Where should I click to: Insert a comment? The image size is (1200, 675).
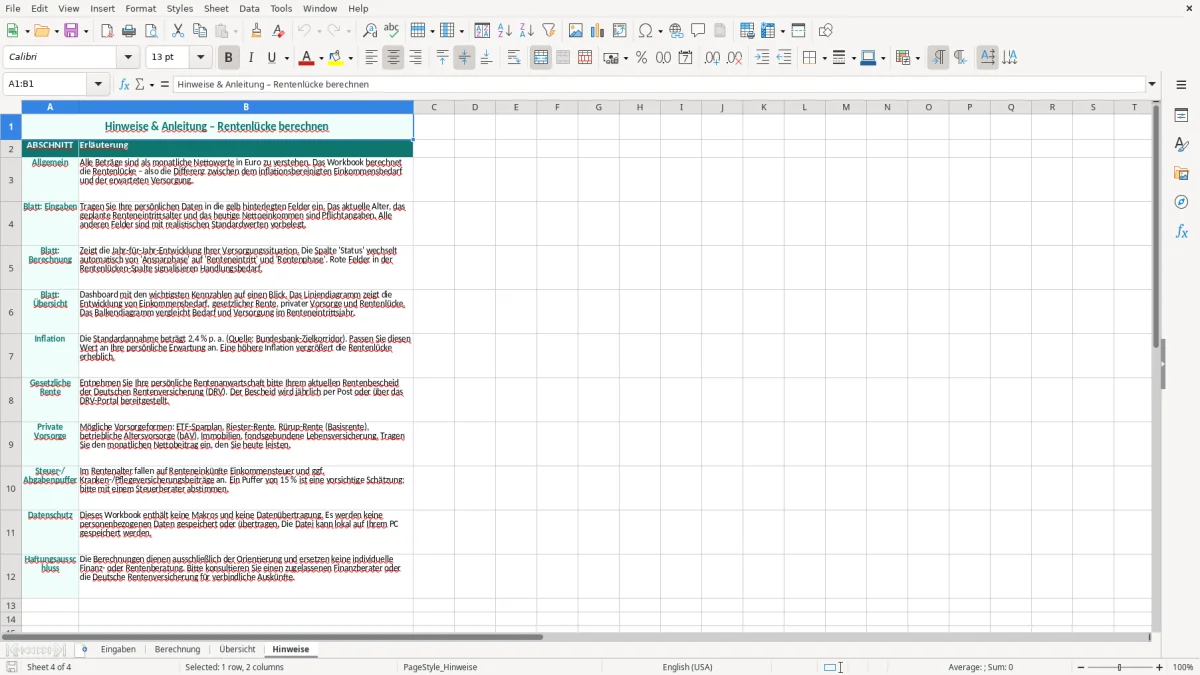click(x=698, y=31)
